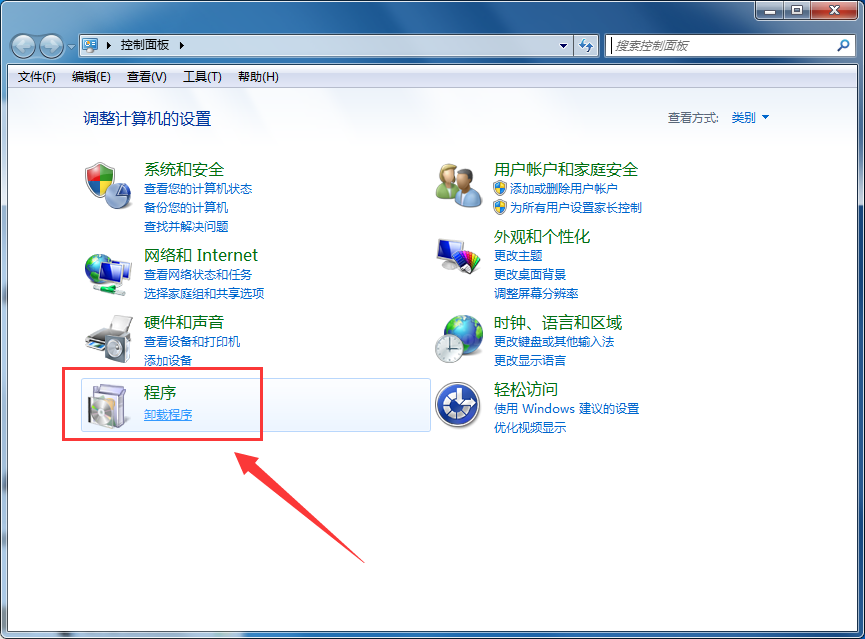865x639 pixels.
Task: Open the 时钟、语言和区域 category link
Action: (x=558, y=322)
